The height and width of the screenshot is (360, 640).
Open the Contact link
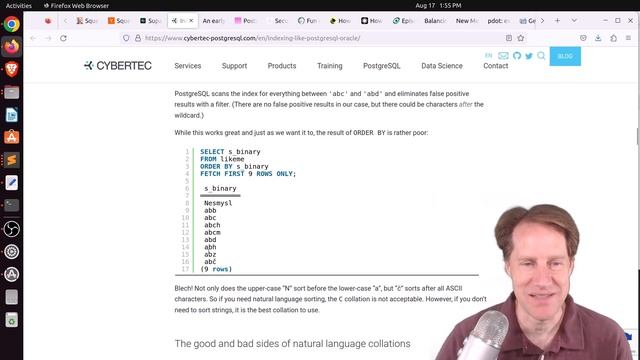[x=496, y=66]
